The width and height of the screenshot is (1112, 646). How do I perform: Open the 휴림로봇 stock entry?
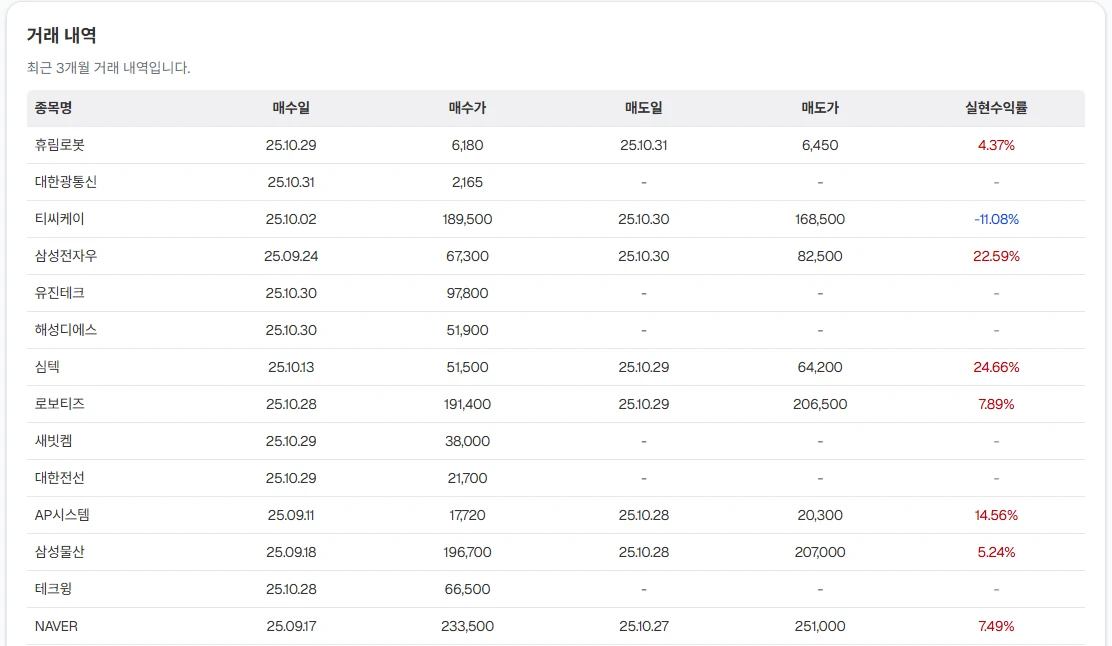(60, 145)
